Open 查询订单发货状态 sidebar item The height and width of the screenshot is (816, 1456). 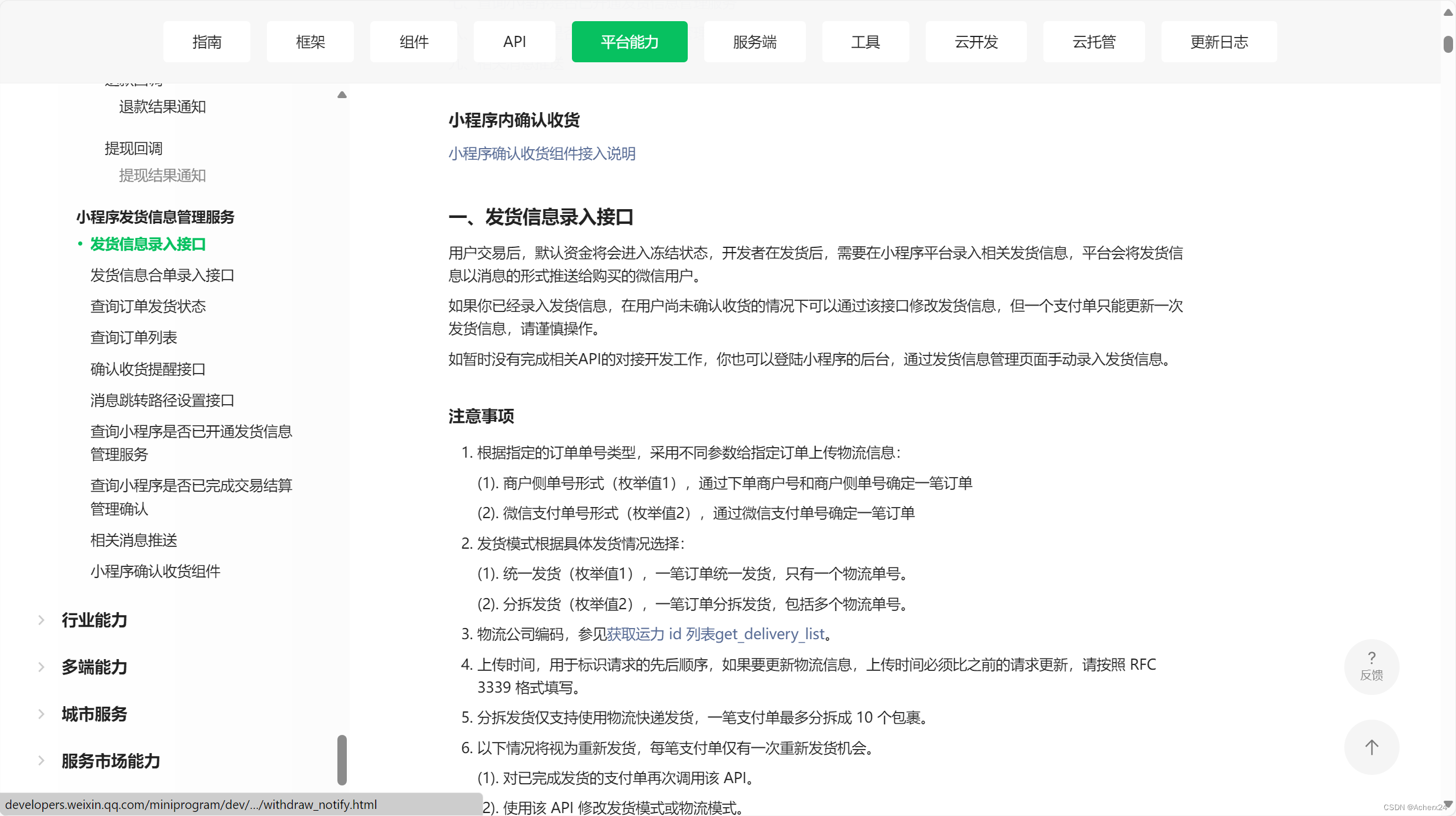point(148,306)
